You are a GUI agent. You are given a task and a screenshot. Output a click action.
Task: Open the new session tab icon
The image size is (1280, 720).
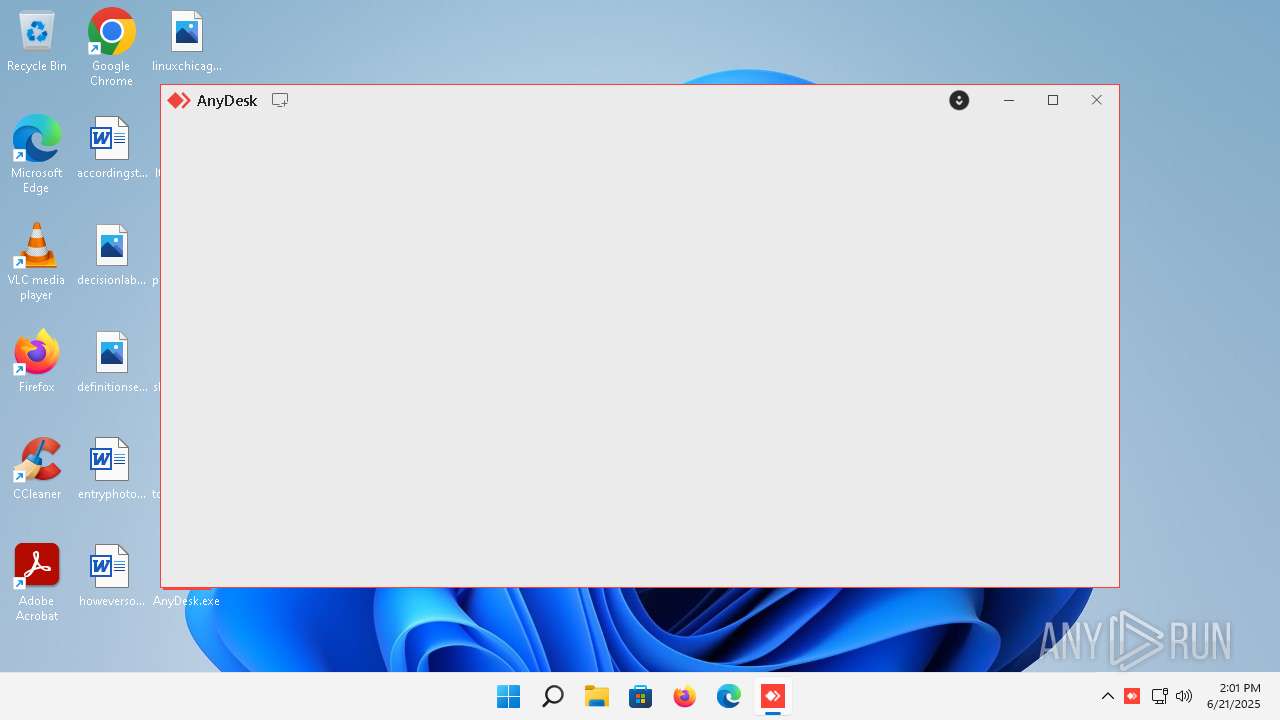click(280, 100)
